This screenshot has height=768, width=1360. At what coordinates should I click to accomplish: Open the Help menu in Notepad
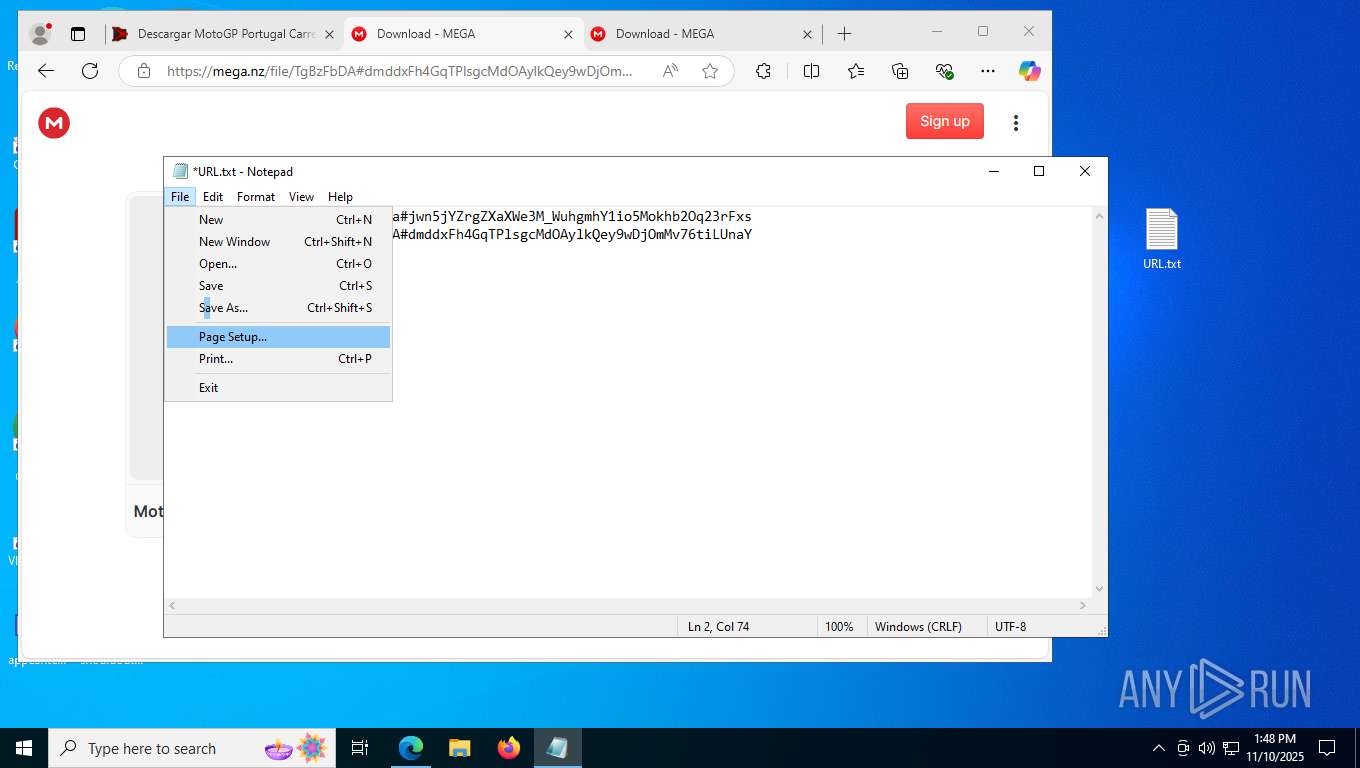tap(340, 197)
